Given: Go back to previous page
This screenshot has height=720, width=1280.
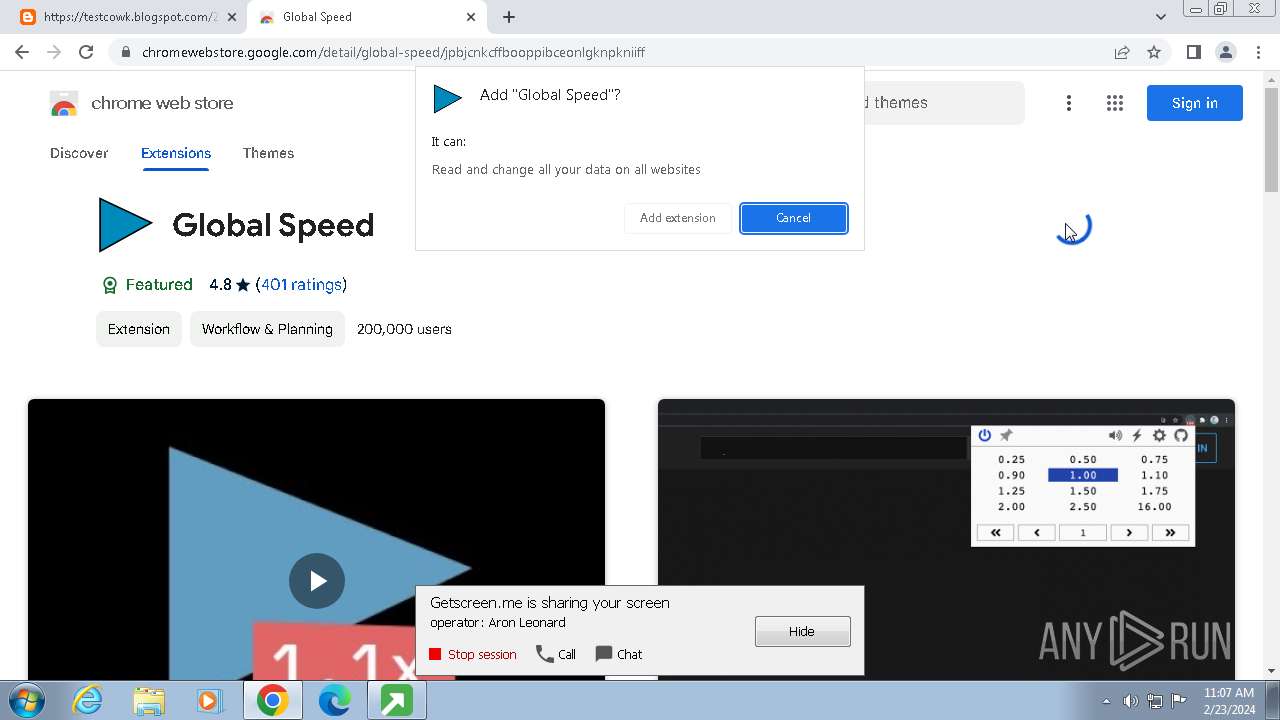Looking at the screenshot, I should tap(22, 52).
